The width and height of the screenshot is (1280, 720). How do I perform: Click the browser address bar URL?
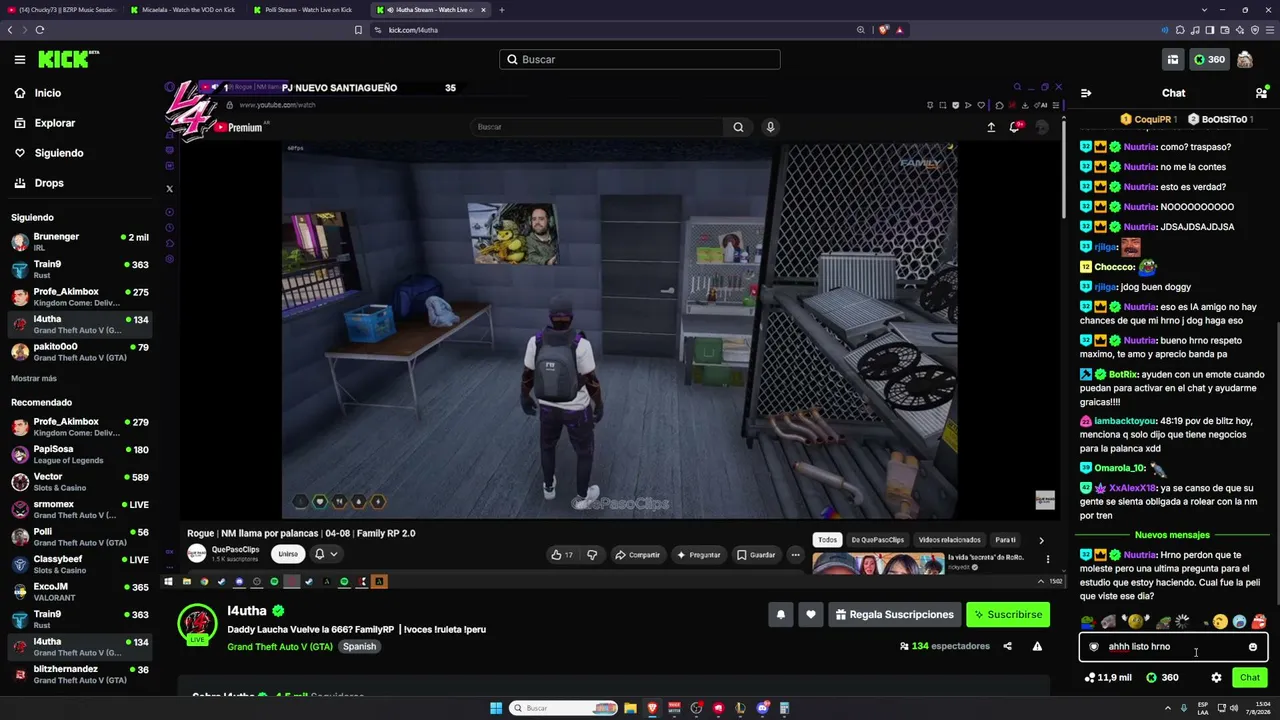tap(413, 30)
